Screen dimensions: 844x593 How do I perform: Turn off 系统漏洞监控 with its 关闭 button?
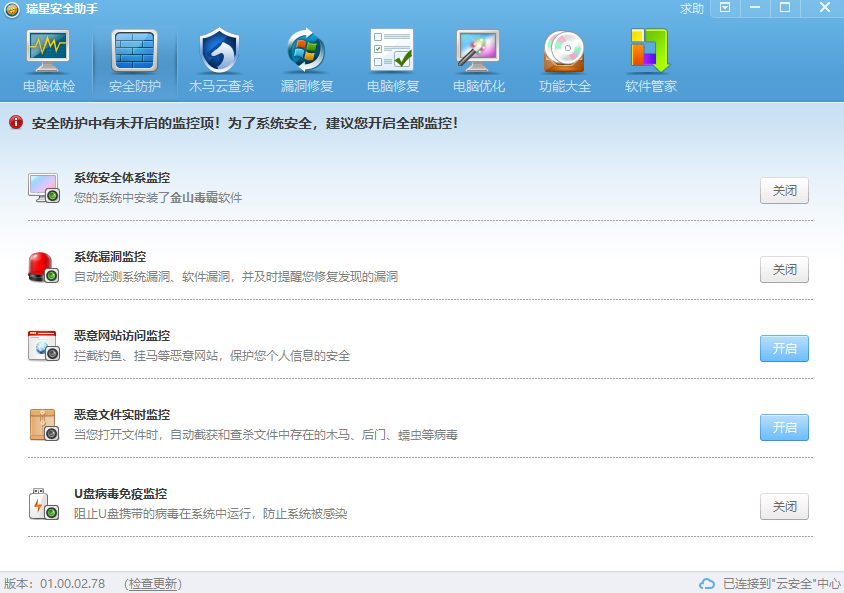[784, 270]
